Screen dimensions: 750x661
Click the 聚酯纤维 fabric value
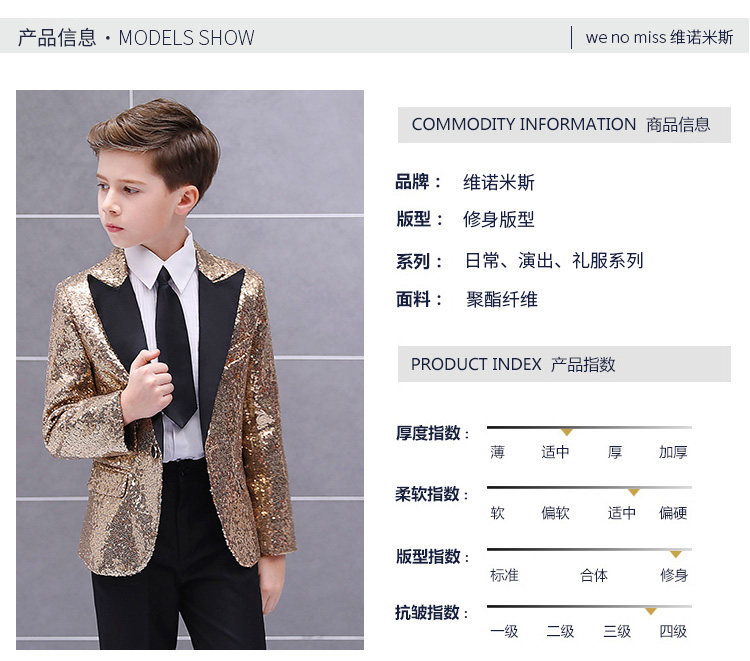[x=502, y=300]
